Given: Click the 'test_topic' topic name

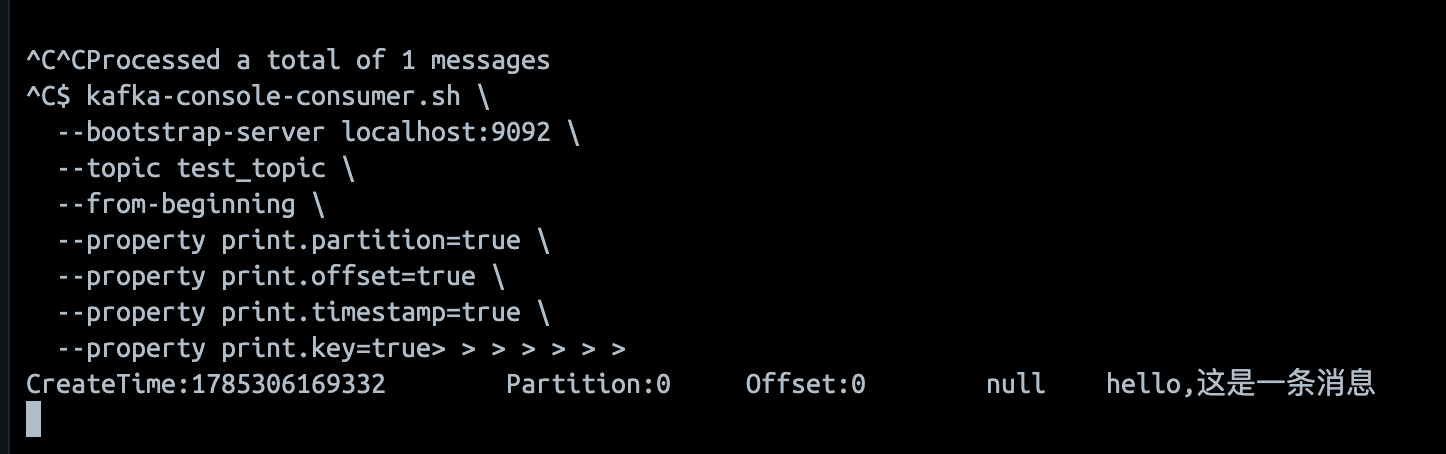Looking at the screenshot, I should tap(251, 168).
